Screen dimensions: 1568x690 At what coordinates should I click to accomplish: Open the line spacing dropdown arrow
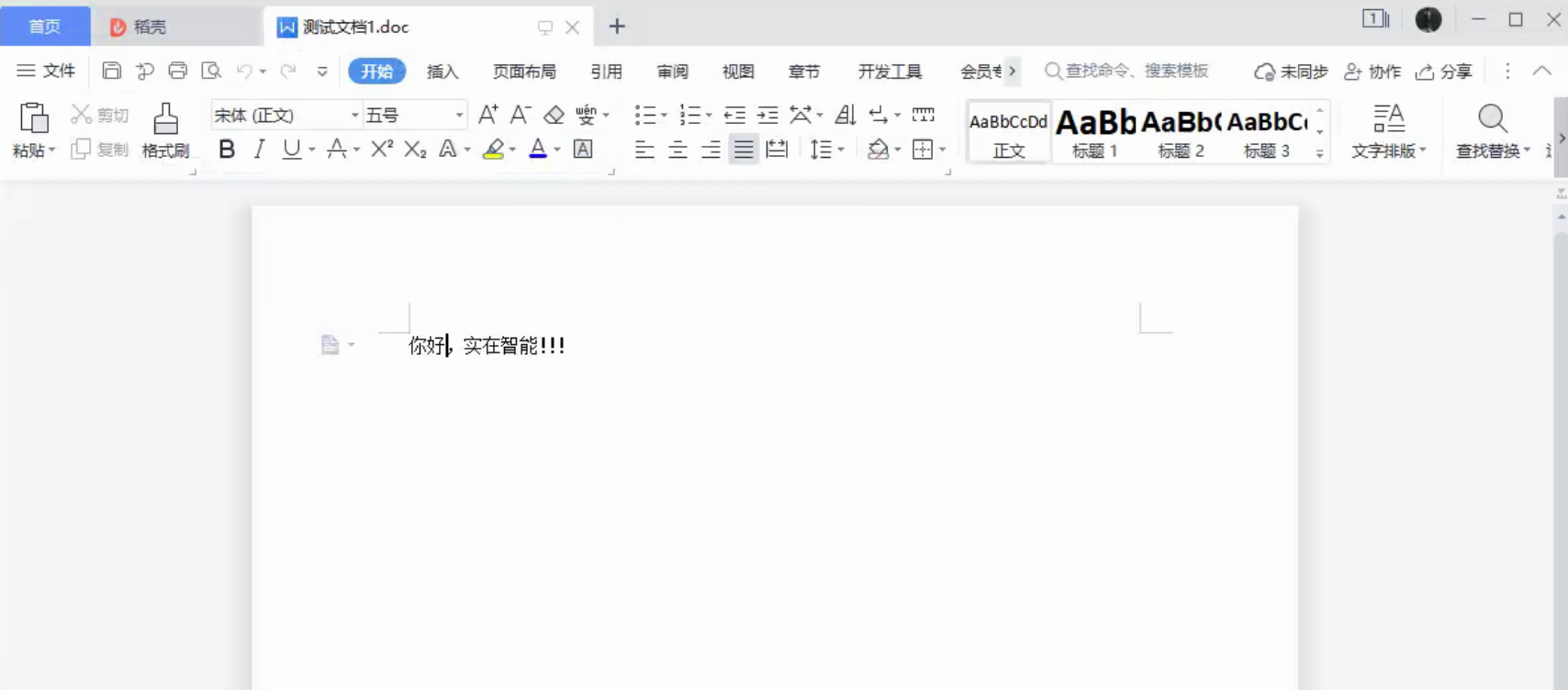[x=841, y=150]
